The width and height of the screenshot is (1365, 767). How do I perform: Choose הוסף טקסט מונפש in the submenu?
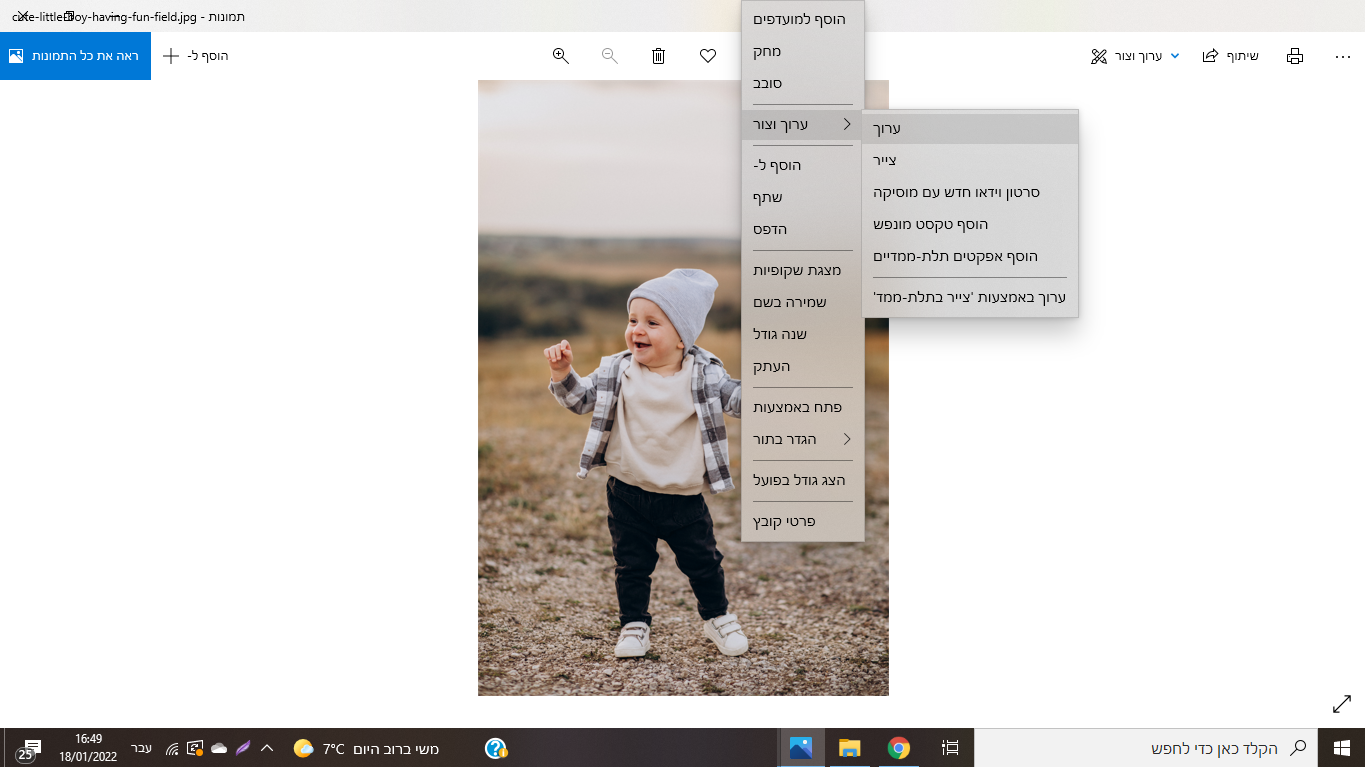(970, 225)
